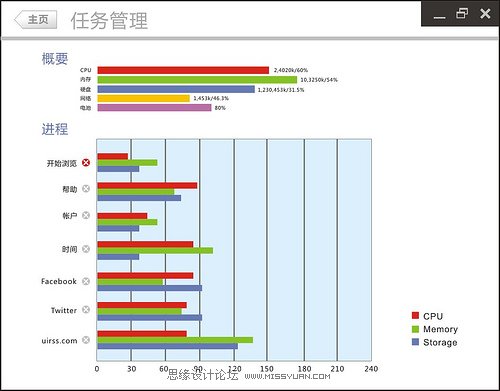
Task: Restore down the task manager window
Action: (462, 13)
